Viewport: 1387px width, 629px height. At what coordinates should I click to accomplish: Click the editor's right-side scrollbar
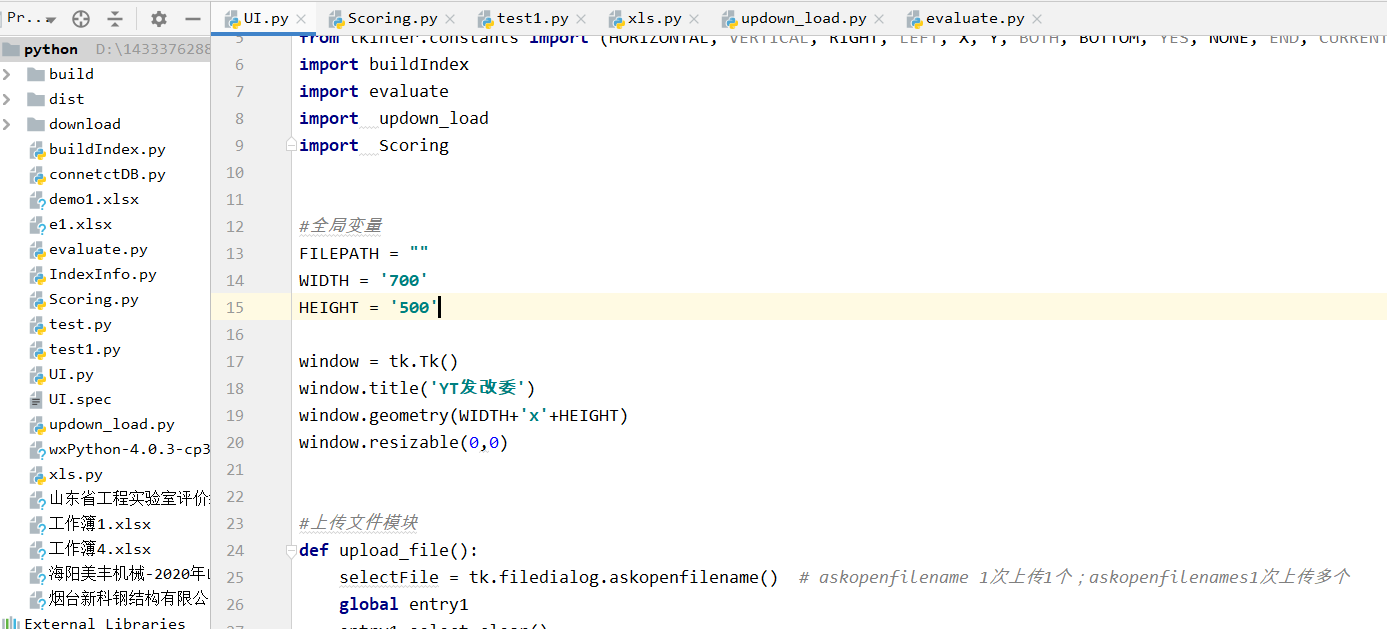coord(1380,300)
